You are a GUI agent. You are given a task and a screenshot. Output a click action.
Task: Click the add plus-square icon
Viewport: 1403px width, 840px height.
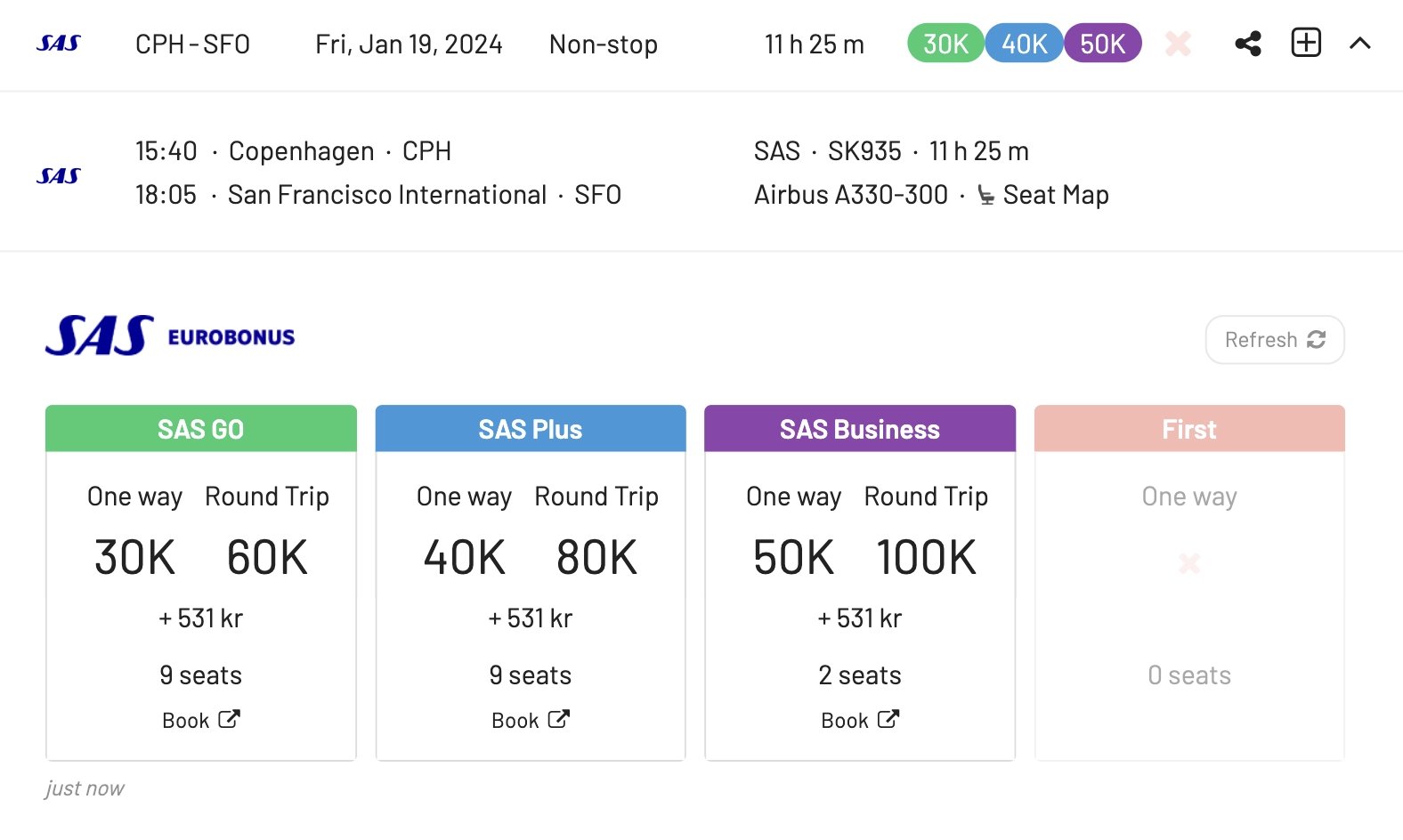point(1306,43)
